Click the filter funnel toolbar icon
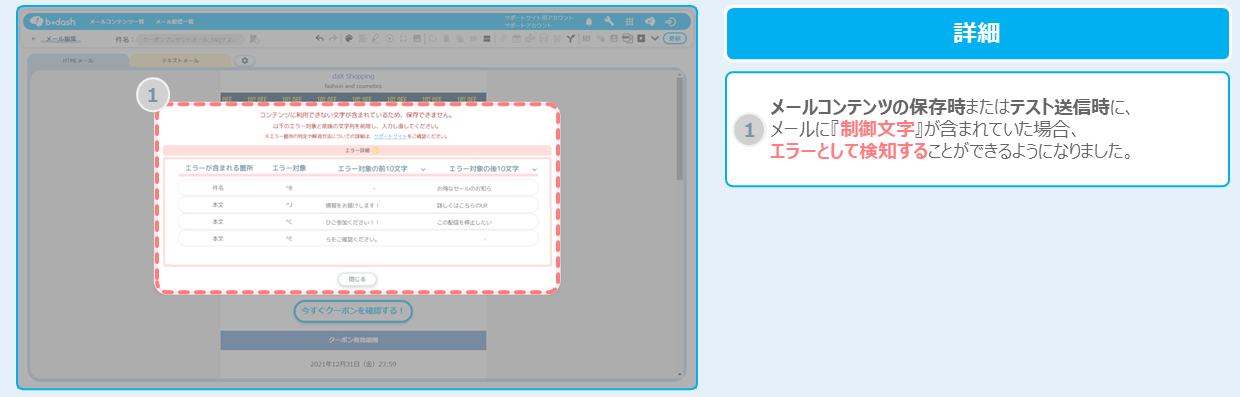 [x=570, y=39]
